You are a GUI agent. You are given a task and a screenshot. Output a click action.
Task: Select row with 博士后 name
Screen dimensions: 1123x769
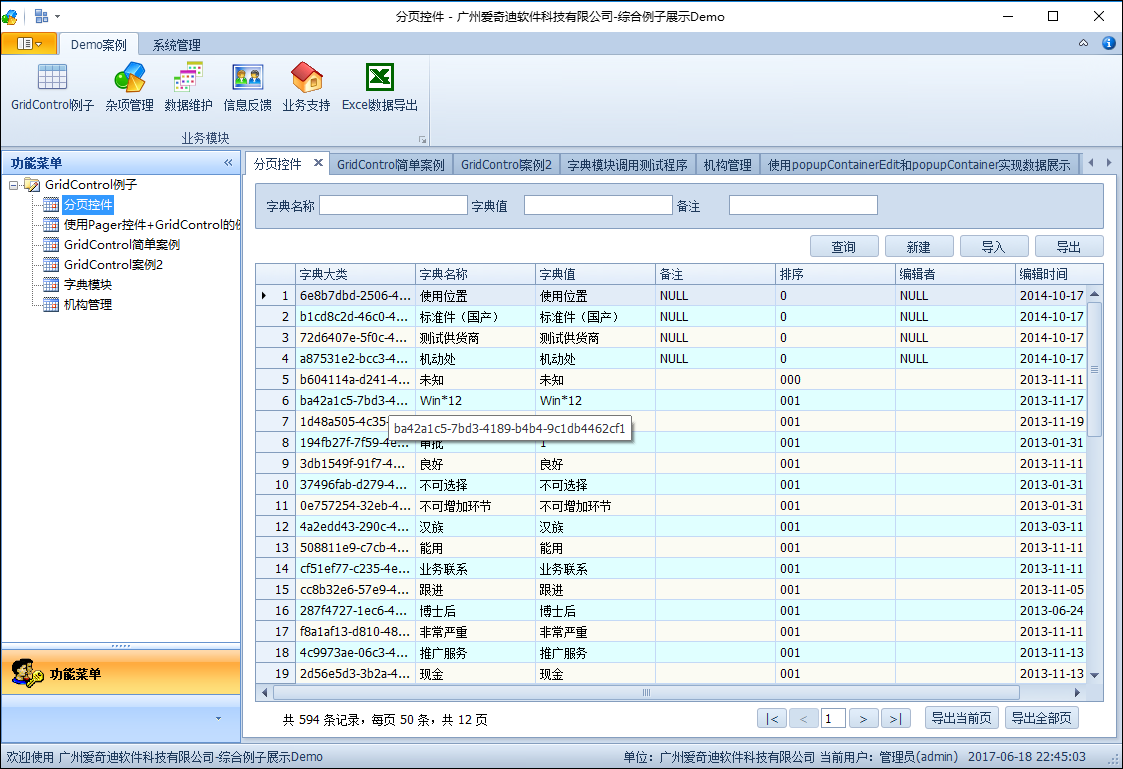671,611
